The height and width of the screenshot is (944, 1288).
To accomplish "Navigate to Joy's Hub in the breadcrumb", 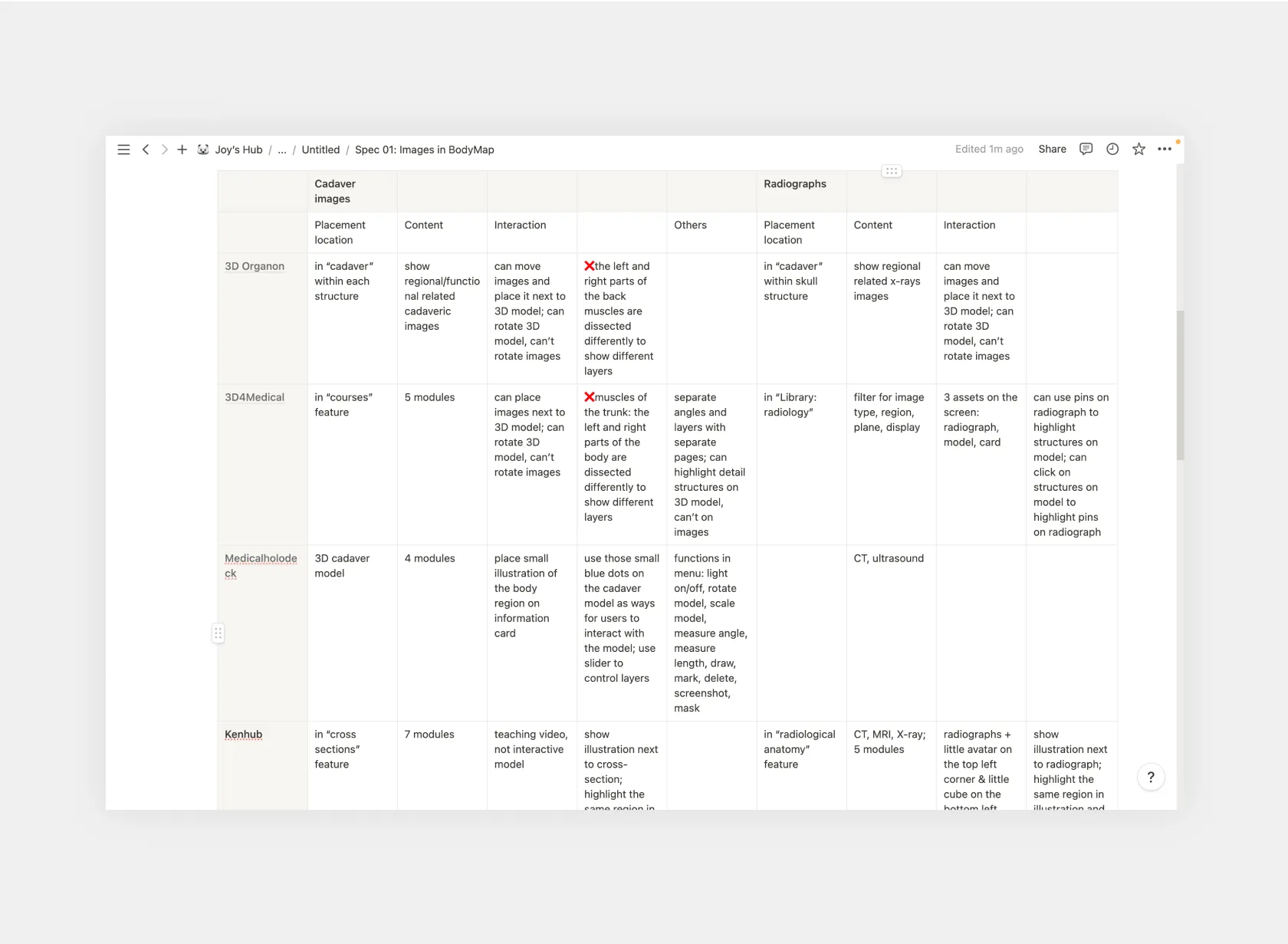I will coord(238,150).
